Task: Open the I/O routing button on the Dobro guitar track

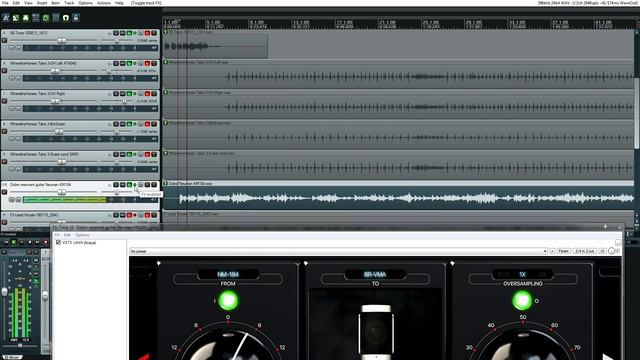Action: [x=116, y=185]
